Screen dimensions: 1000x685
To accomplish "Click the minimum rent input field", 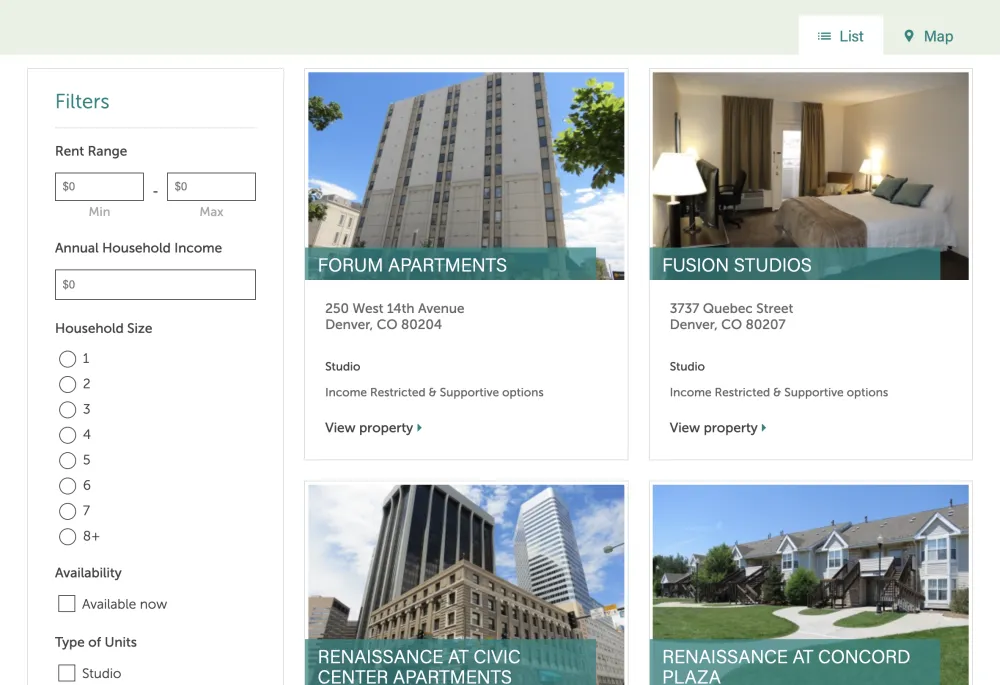I will pyautogui.click(x=99, y=187).
